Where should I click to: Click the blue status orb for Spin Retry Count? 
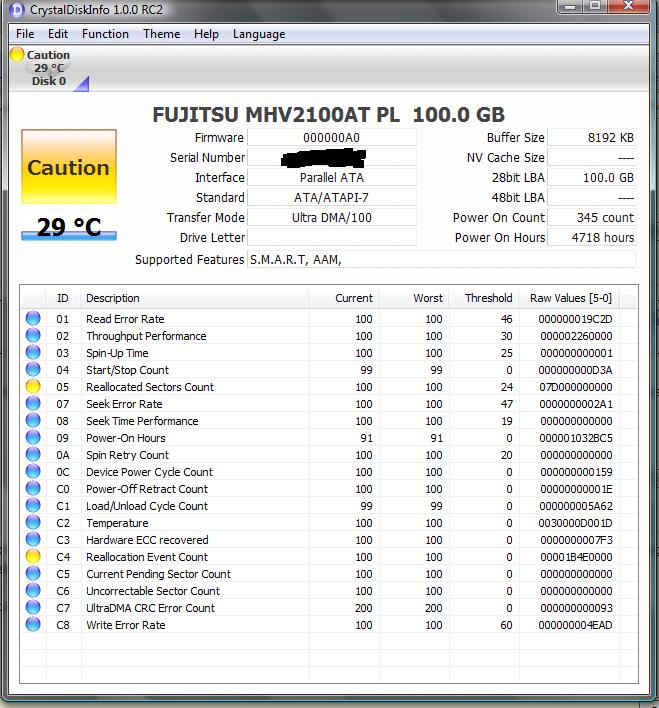click(x=33, y=455)
